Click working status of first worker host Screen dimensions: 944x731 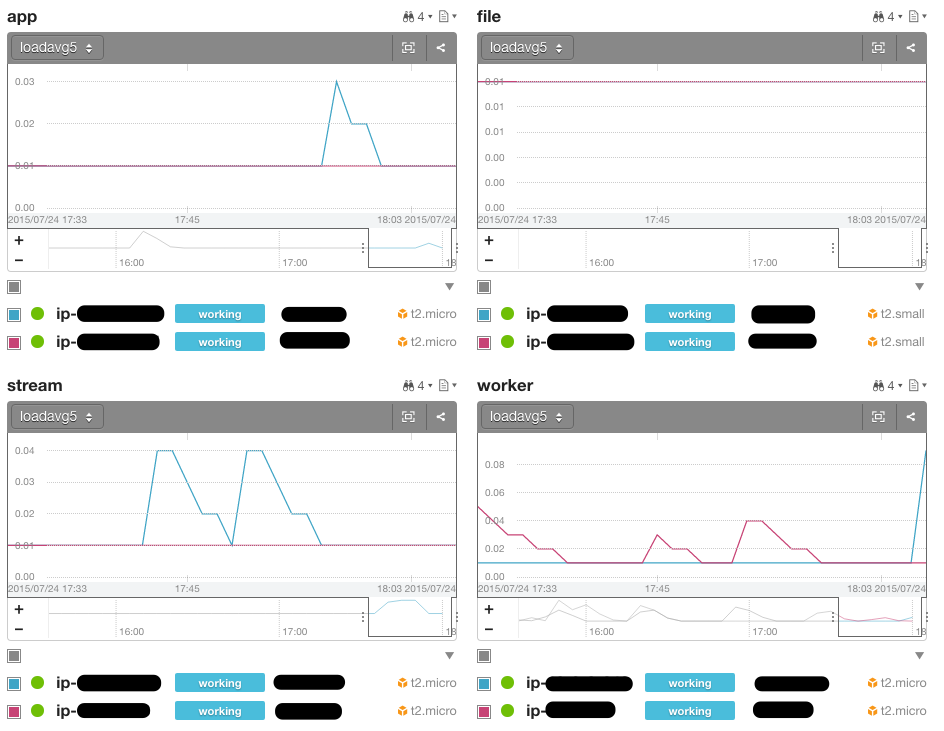[x=690, y=683]
